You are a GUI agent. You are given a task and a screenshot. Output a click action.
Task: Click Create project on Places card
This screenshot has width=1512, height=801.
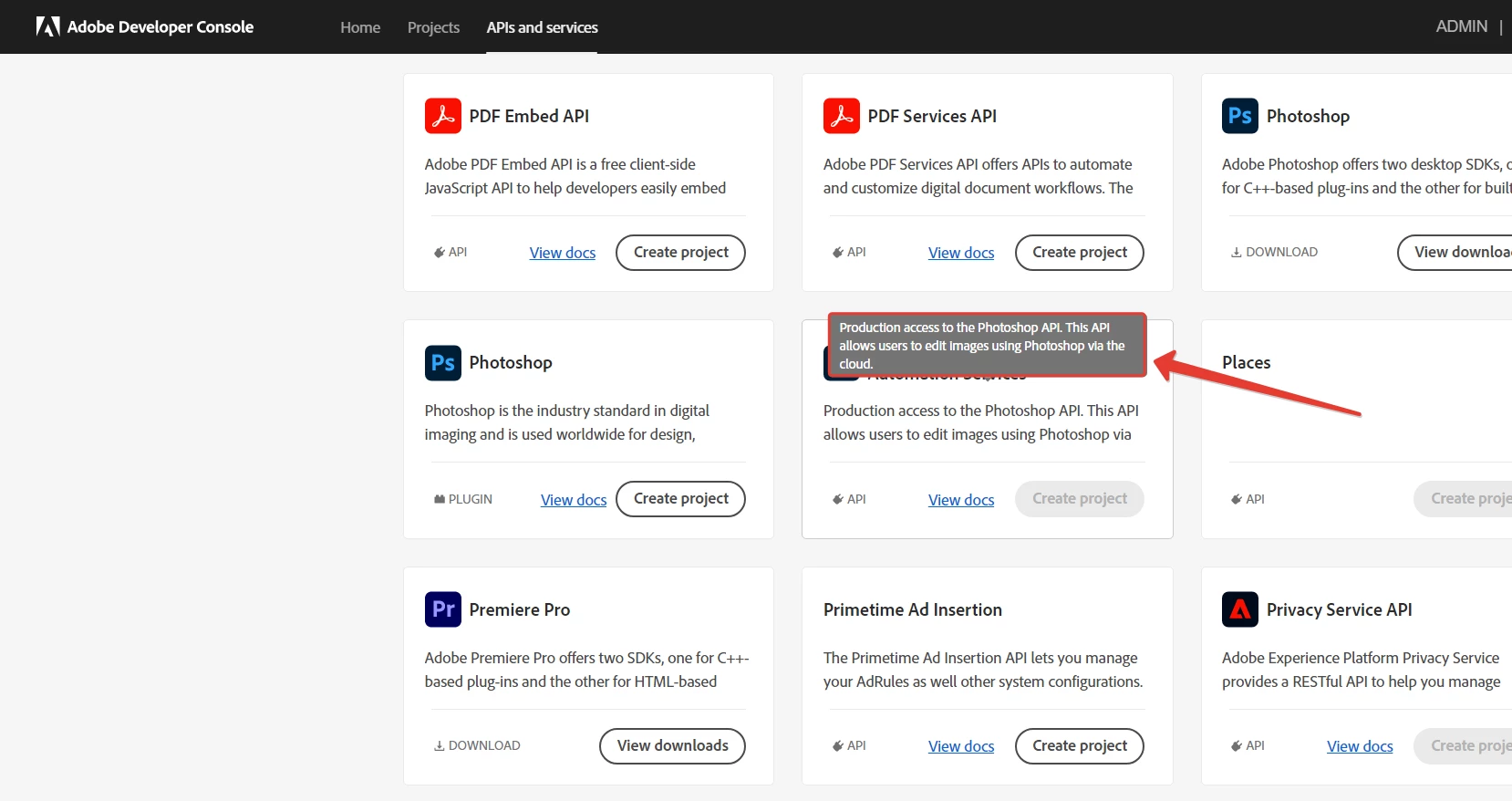tap(1463, 499)
